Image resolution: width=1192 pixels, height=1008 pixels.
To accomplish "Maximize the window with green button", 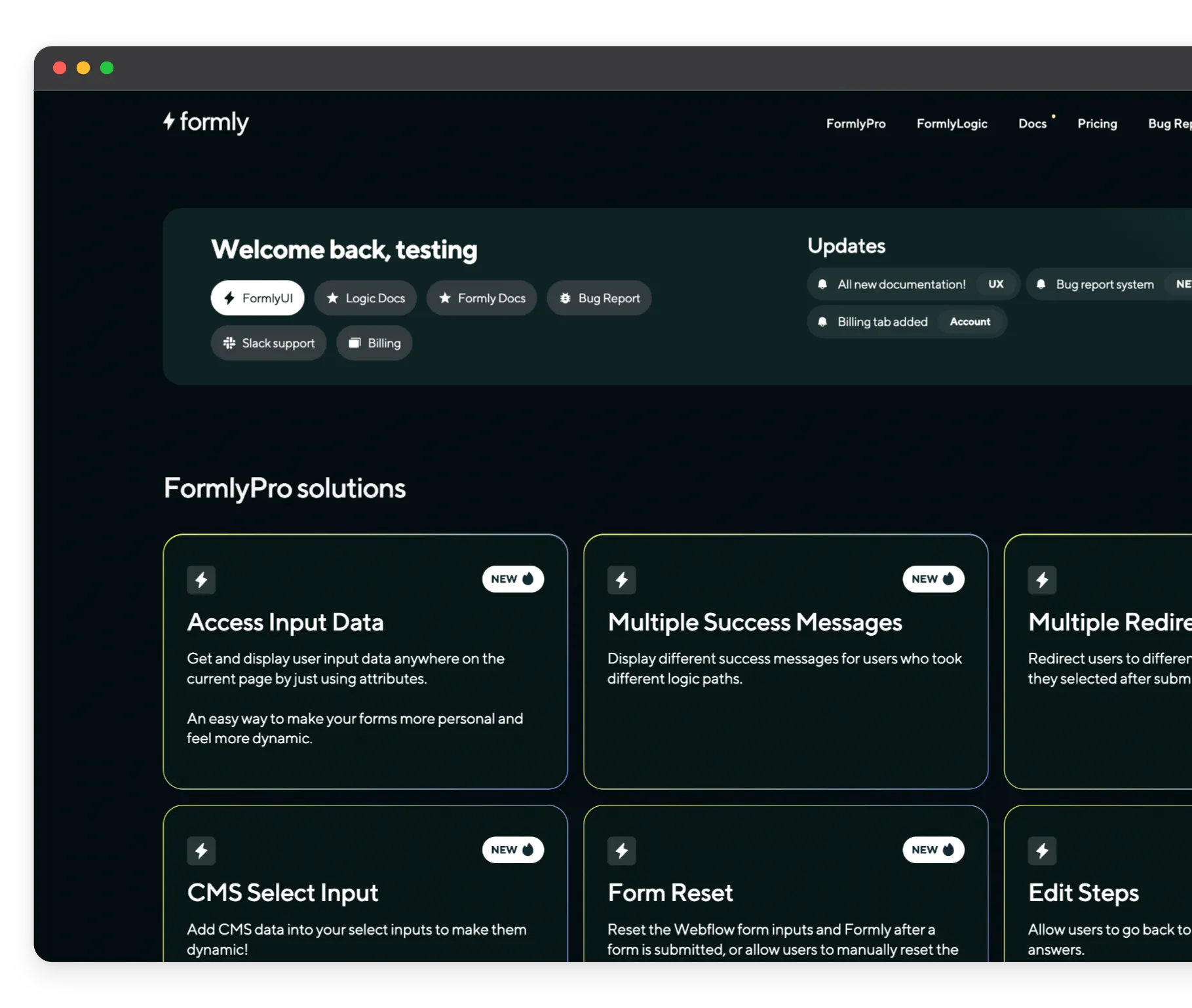I will pos(107,68).
